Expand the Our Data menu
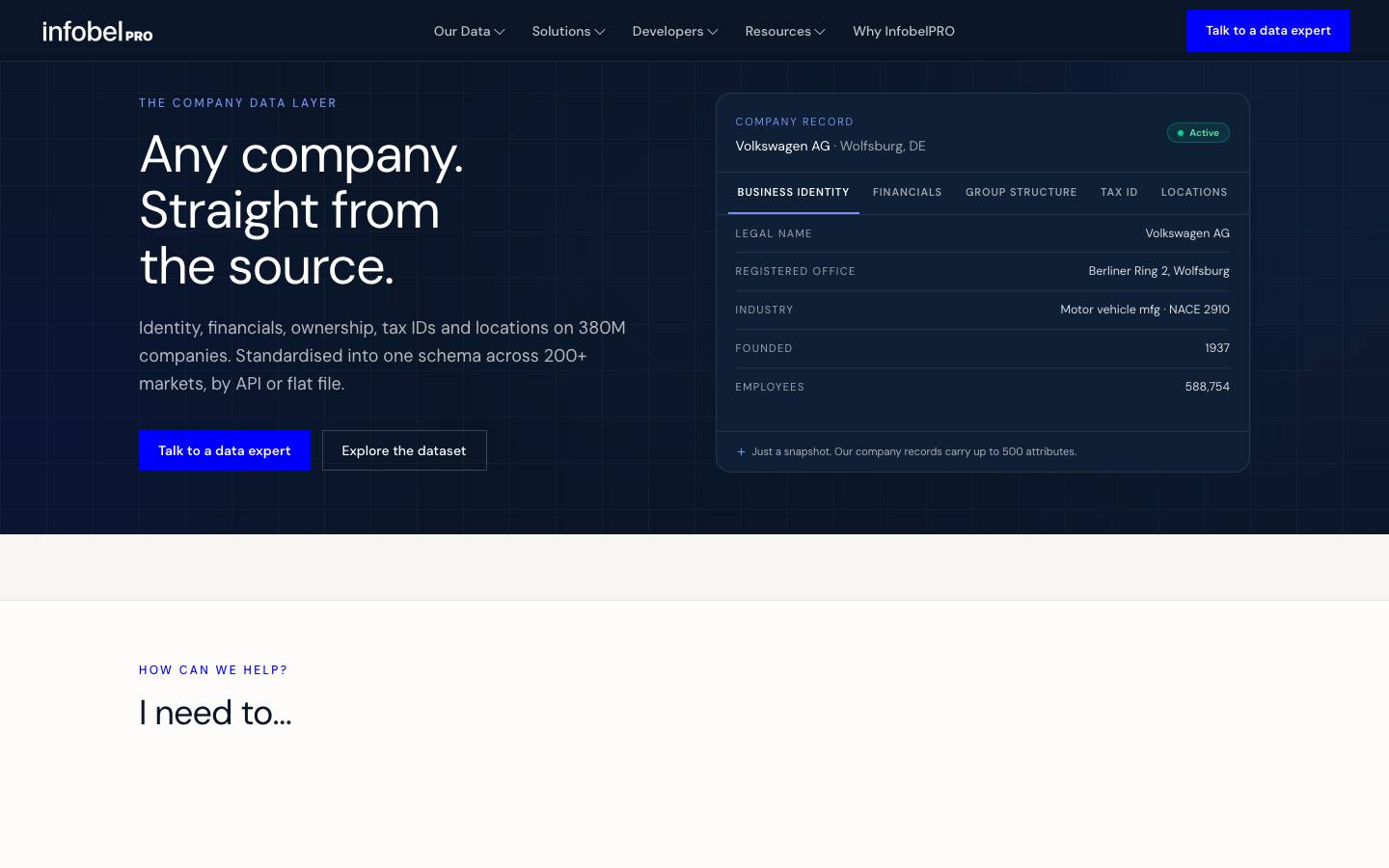The width and height of the screenshot is (1389, 868). tap(470, 31)
